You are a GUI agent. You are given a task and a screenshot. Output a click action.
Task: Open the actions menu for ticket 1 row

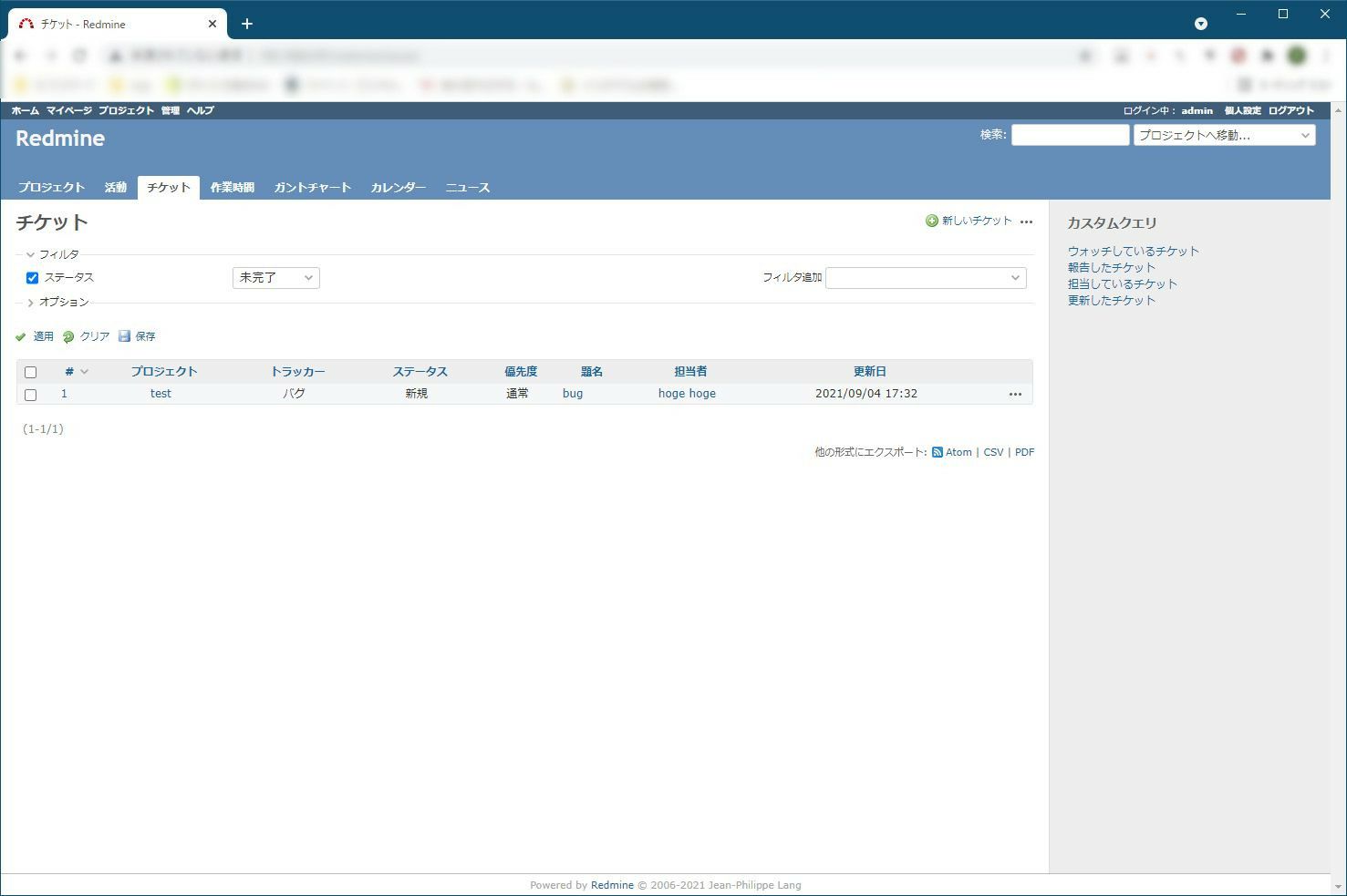pyautogui.click(x=1015, y=394)
